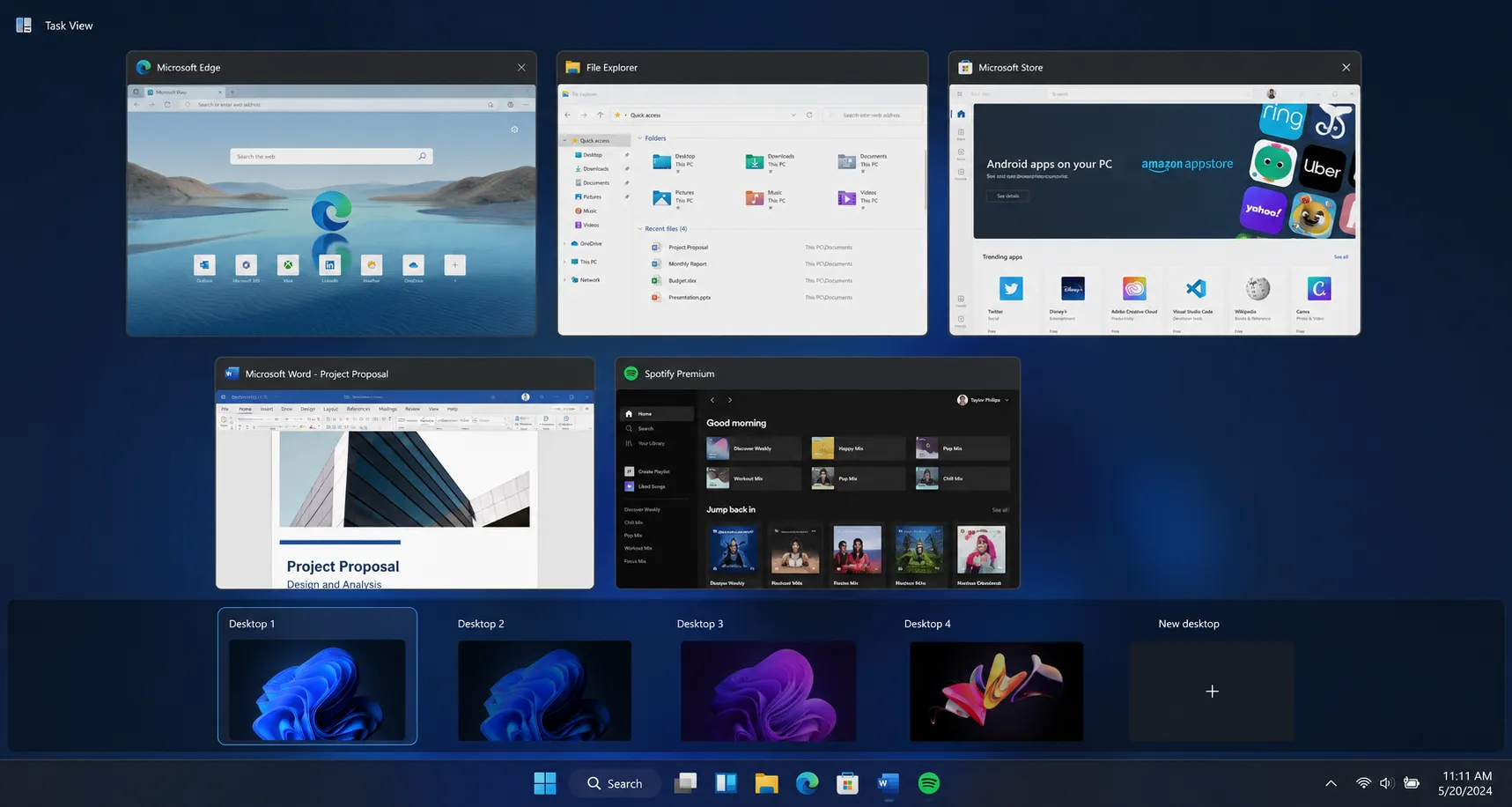Image resolution: width=1512 pixels, height=807 pixels.
Task: Collapse the Recent files (4) section
Action: 640,229
